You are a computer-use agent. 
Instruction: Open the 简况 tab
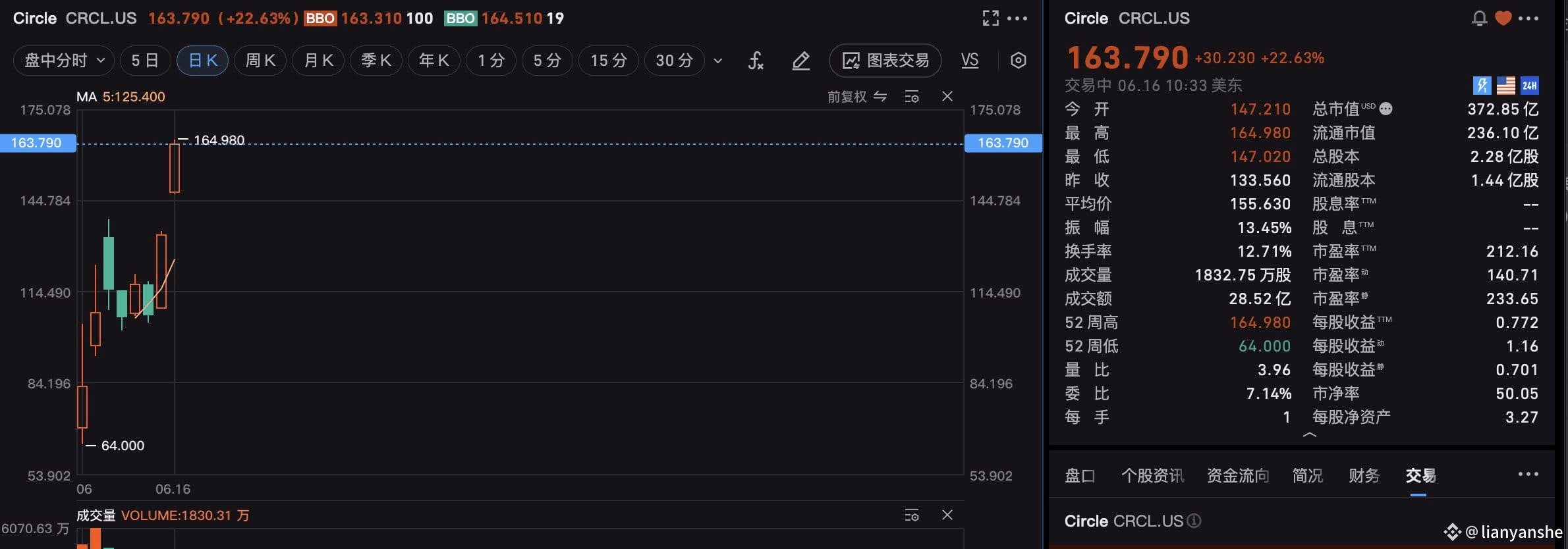point(1308,475)
